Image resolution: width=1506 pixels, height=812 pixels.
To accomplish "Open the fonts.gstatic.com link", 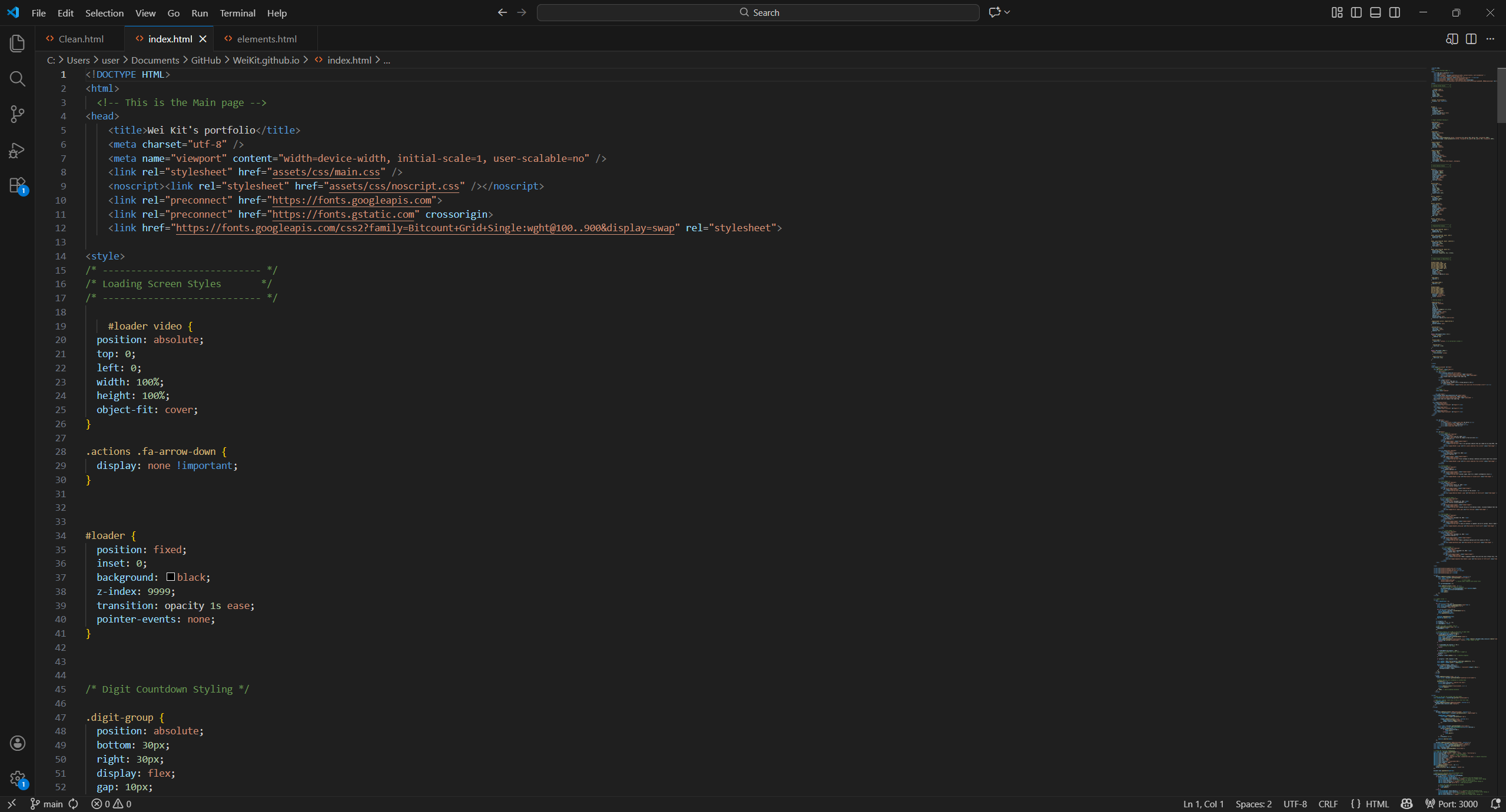I will tap(343, 214).
